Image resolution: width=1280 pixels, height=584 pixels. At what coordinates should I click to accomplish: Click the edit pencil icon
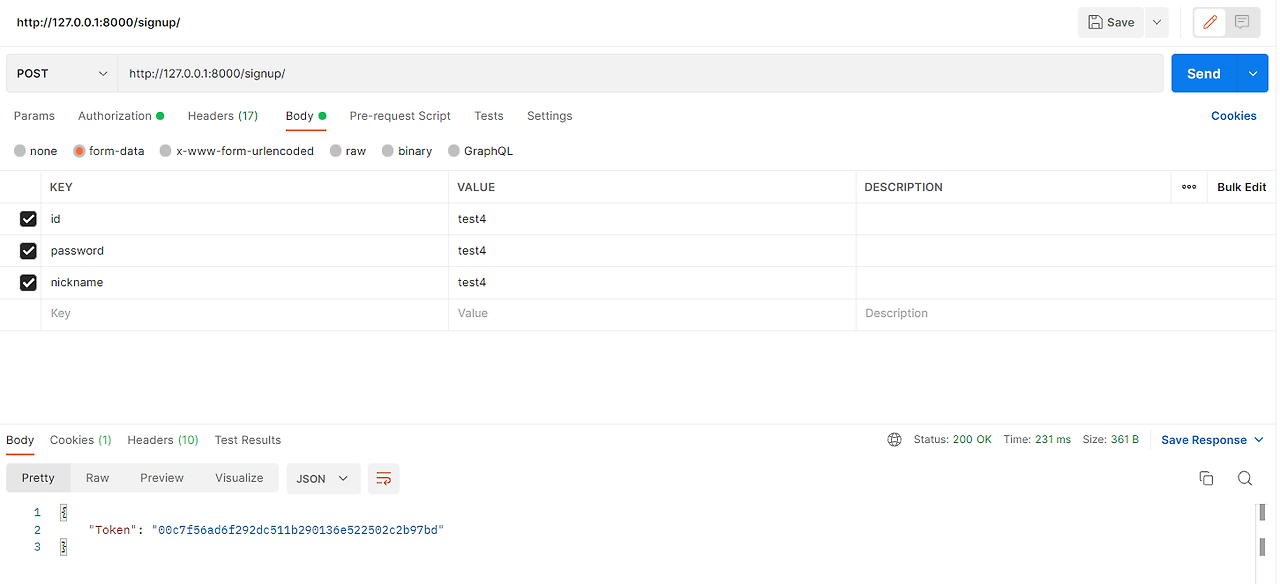1210,22
